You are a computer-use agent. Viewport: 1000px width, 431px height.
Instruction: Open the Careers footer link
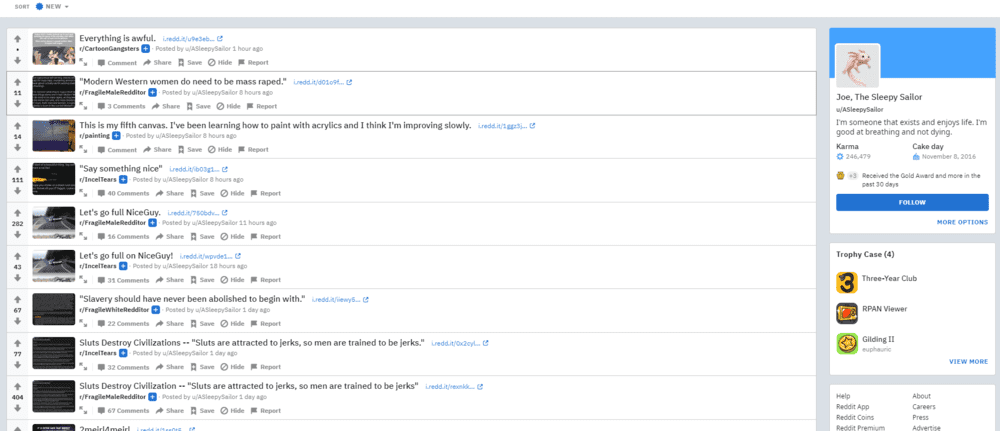pyautogui.click(x=924, y=407)
